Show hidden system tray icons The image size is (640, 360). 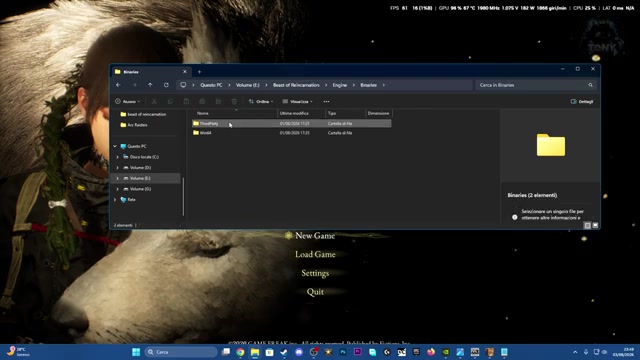[575, 352]
